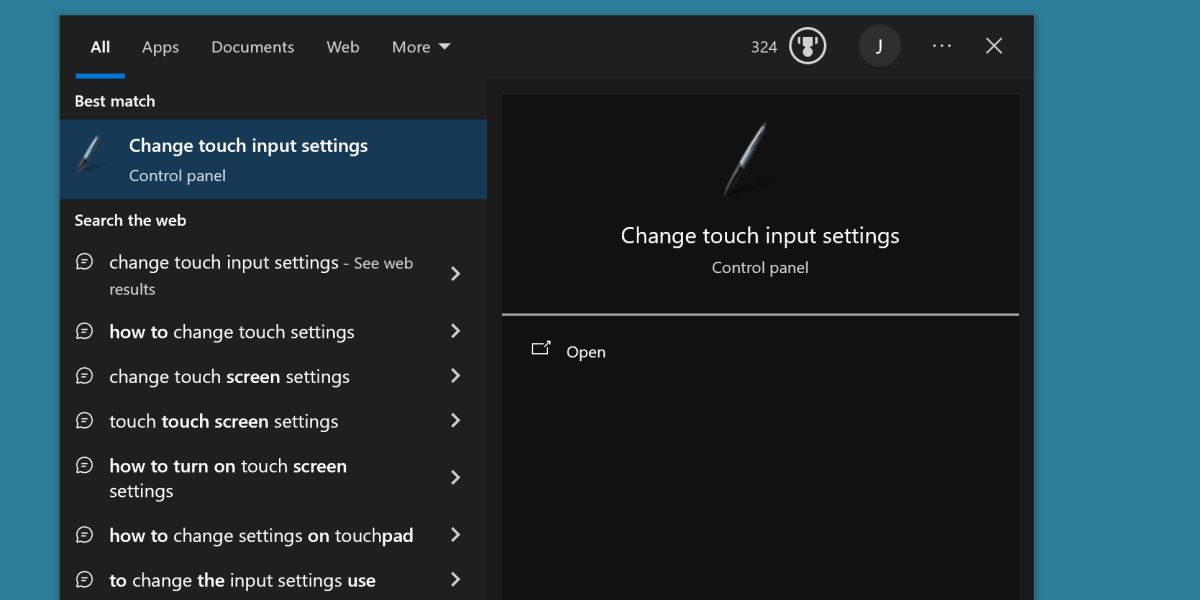Switch to the Apps tab
This screenshot has height=600, width=1200.
click(x=160, y=46)
